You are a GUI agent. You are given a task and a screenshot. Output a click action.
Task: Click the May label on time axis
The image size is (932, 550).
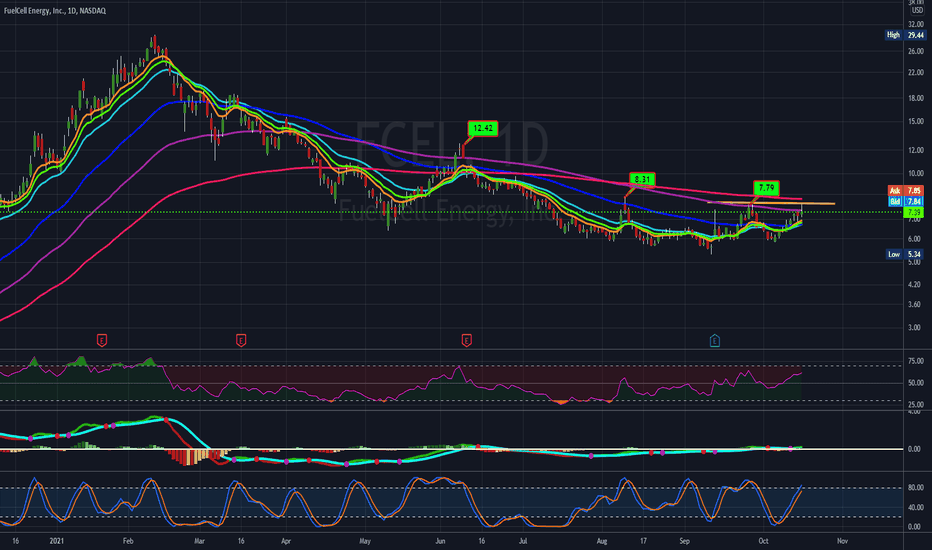click(365, 541)
